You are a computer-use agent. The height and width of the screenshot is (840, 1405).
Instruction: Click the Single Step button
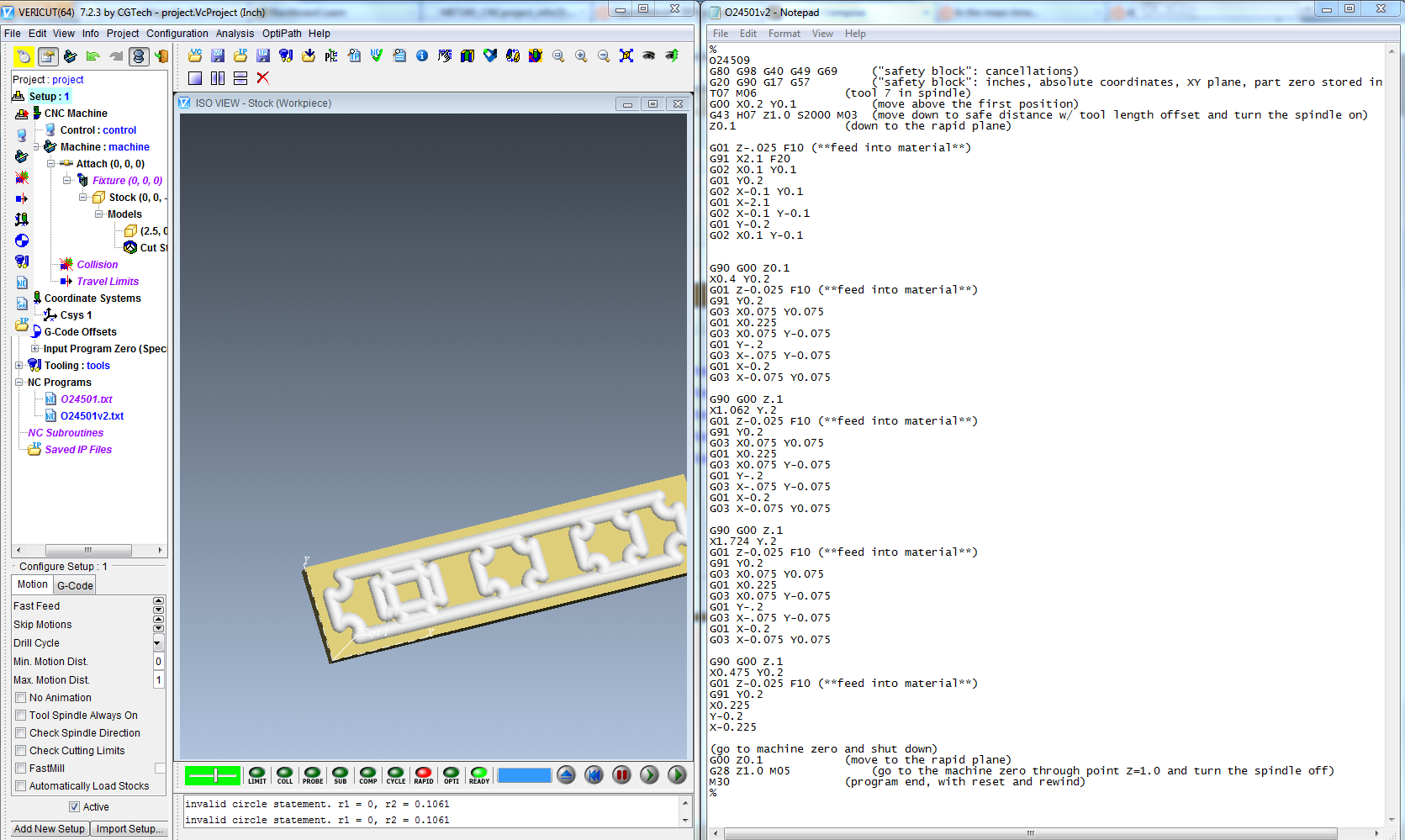click(x=649, y=775)
